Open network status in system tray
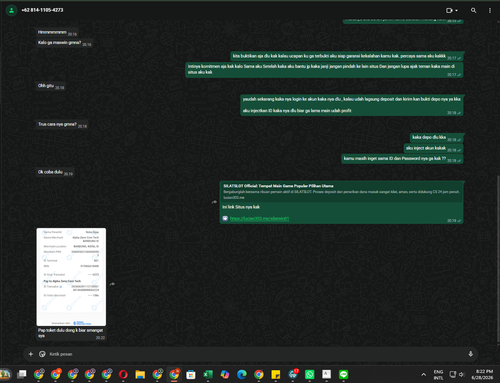The height and width of the screenshot is (383, 500). tap(453, 374)
